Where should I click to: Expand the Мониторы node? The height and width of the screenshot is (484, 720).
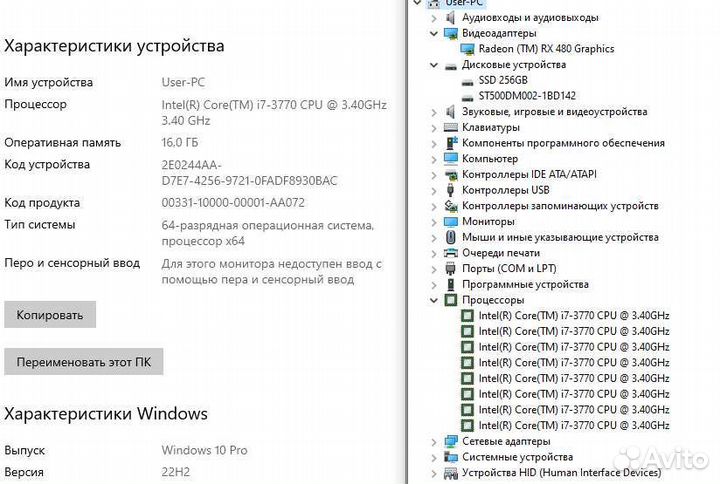pos(434,222)
